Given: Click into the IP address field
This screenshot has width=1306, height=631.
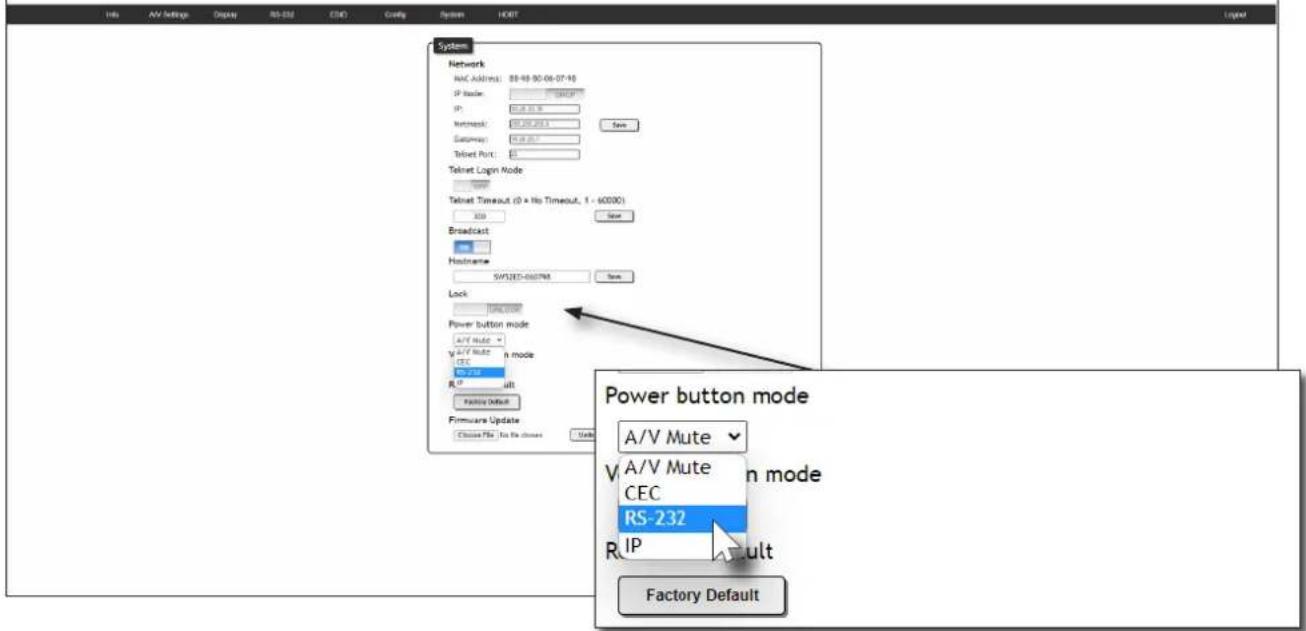Looking at the screenshot, I should point(544,109).
